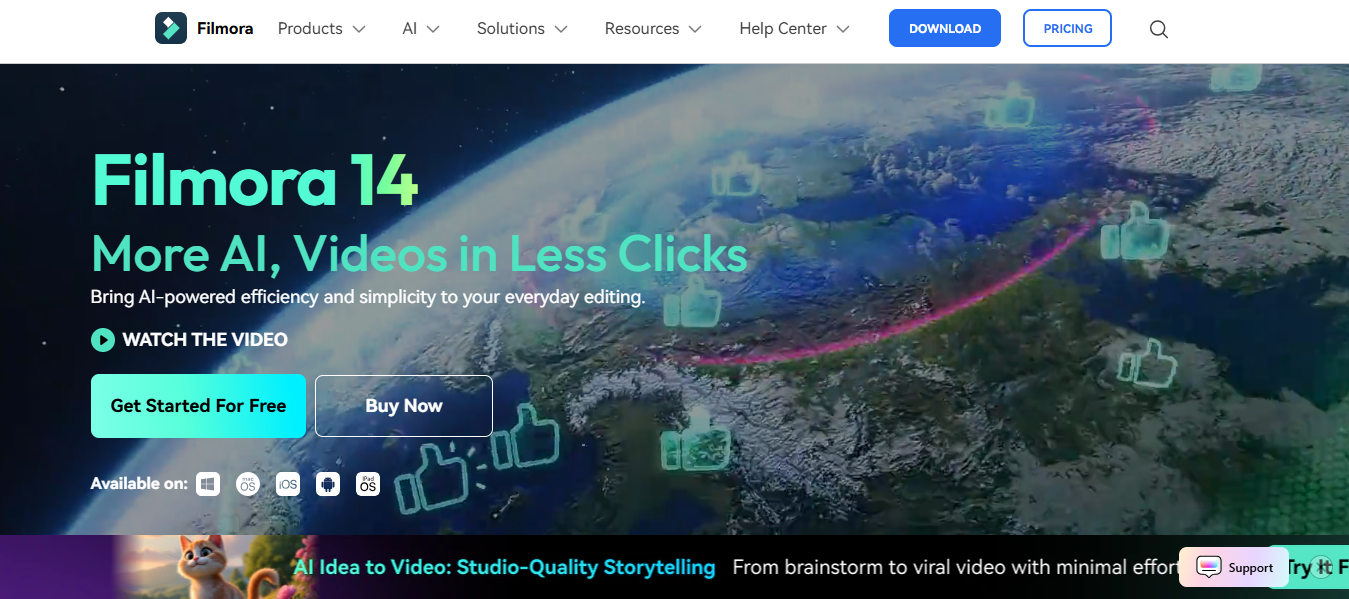
Task: Click the 'Filmora 14' headline
Action: [x=255, y=181]
